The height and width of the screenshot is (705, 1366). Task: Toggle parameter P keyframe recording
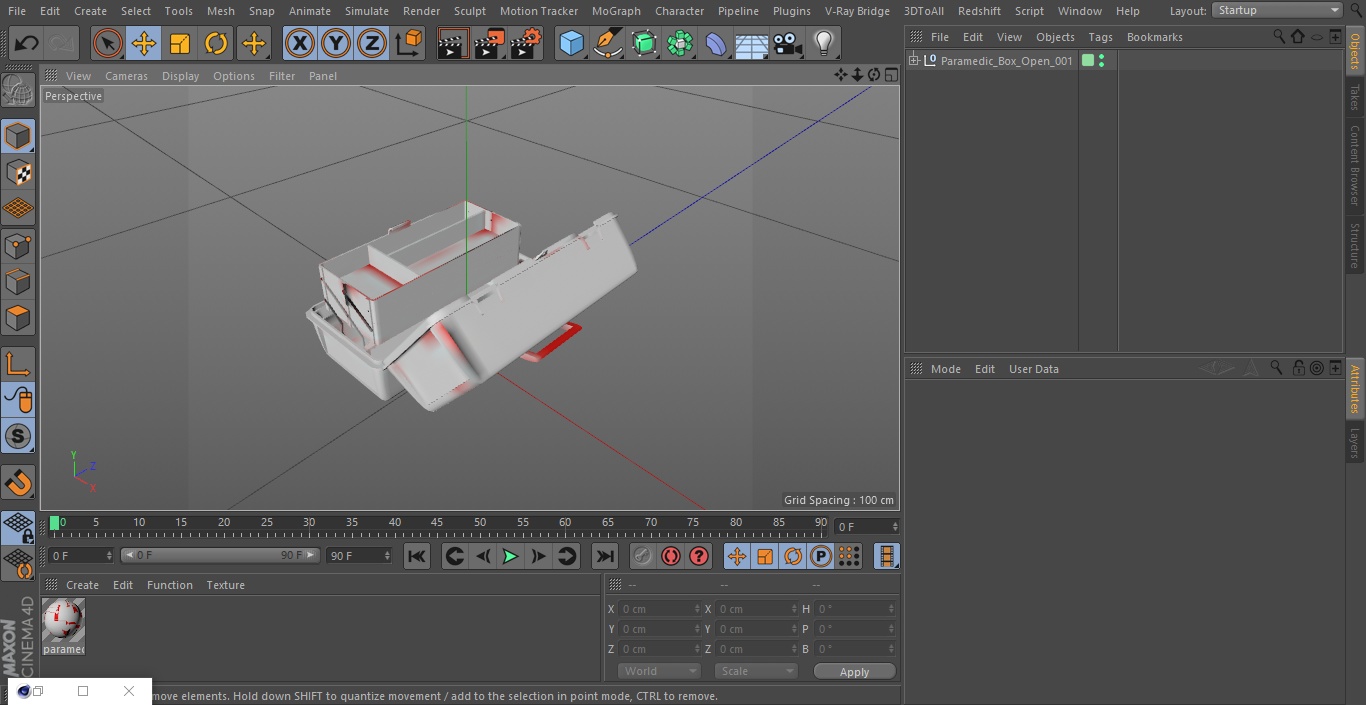(821, 556)
